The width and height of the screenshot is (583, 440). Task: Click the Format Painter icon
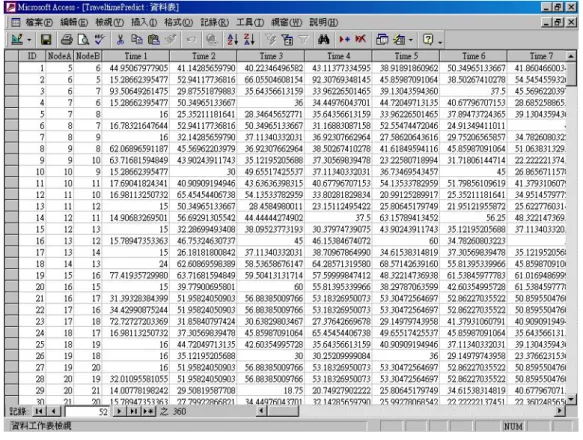click(x=170, y=39)
